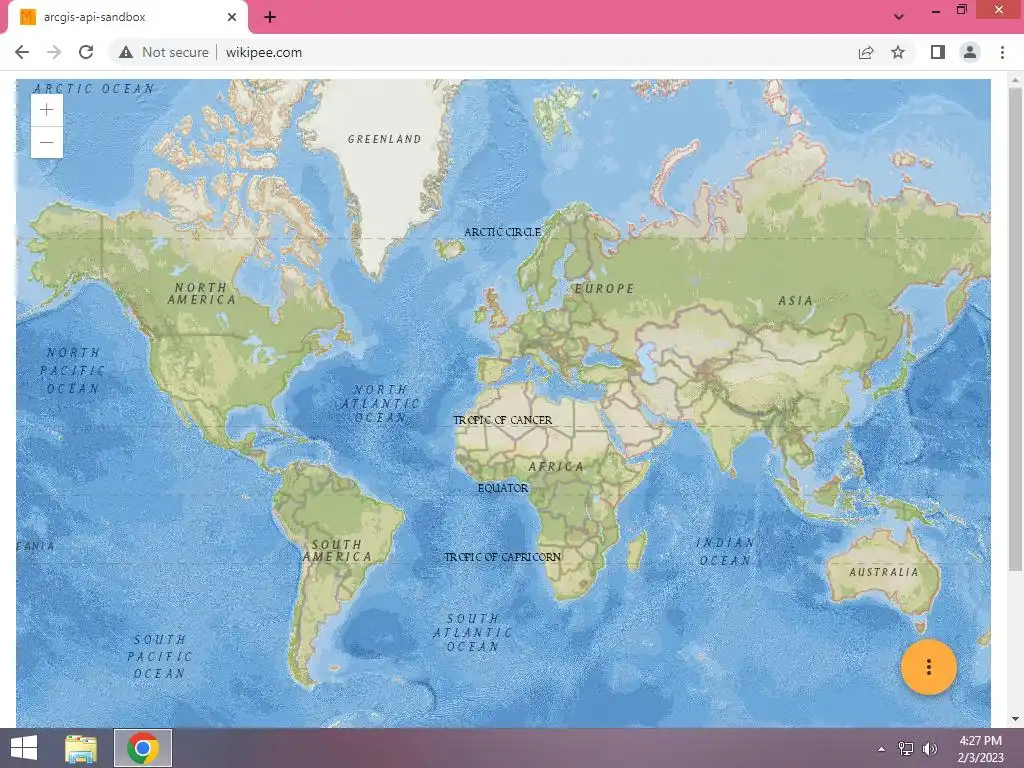Click the ARCTIC OCEAN label
The image size is (1024, 768).
94,89
